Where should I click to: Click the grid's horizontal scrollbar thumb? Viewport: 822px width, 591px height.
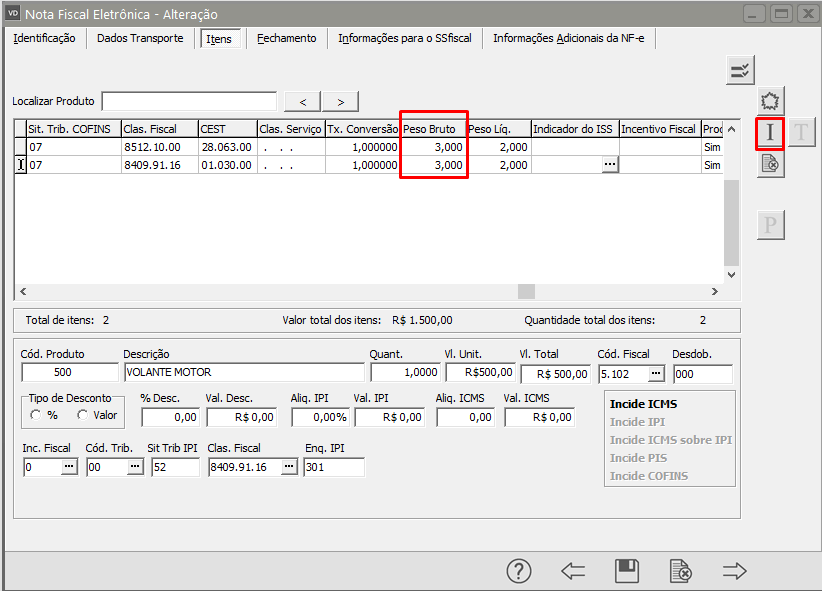[x=526, y=291]
